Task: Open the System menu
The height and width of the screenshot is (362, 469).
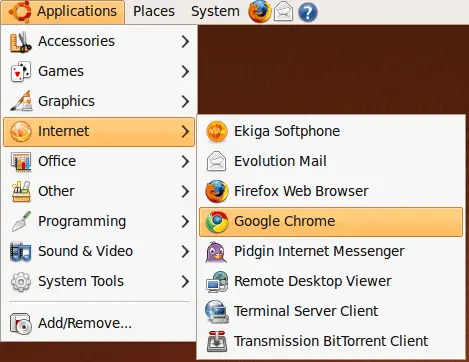Action: (215, 12)
